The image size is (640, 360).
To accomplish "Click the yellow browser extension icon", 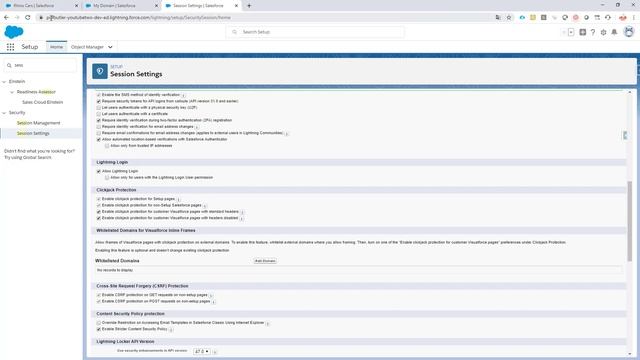I will 533,18.
